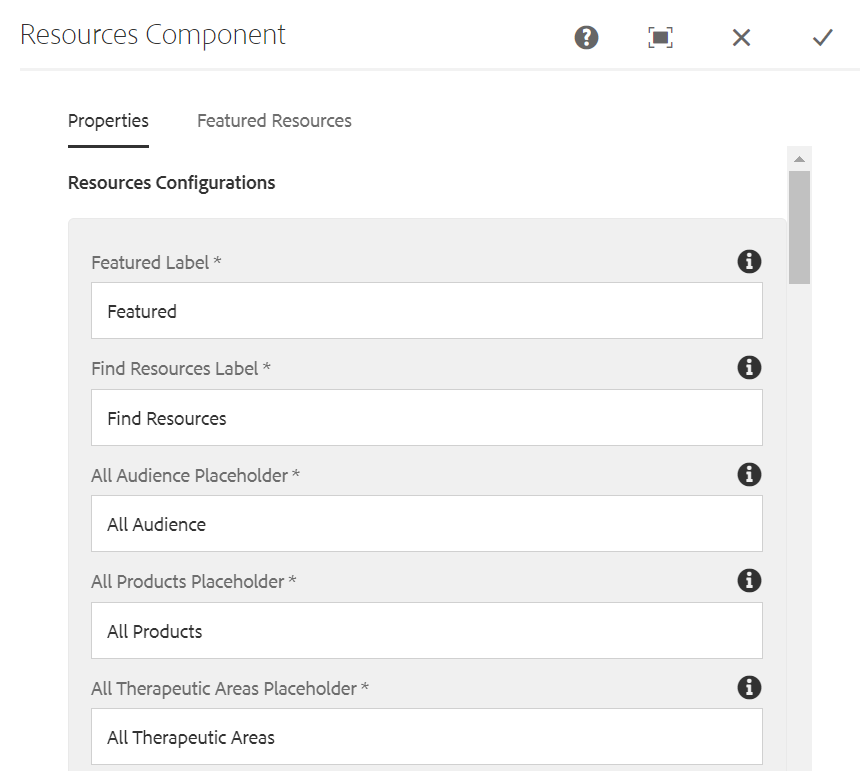This screenshot has width=864, height=771.
Task: Show info for All Audience Placeholder
Action: (749, 475)
